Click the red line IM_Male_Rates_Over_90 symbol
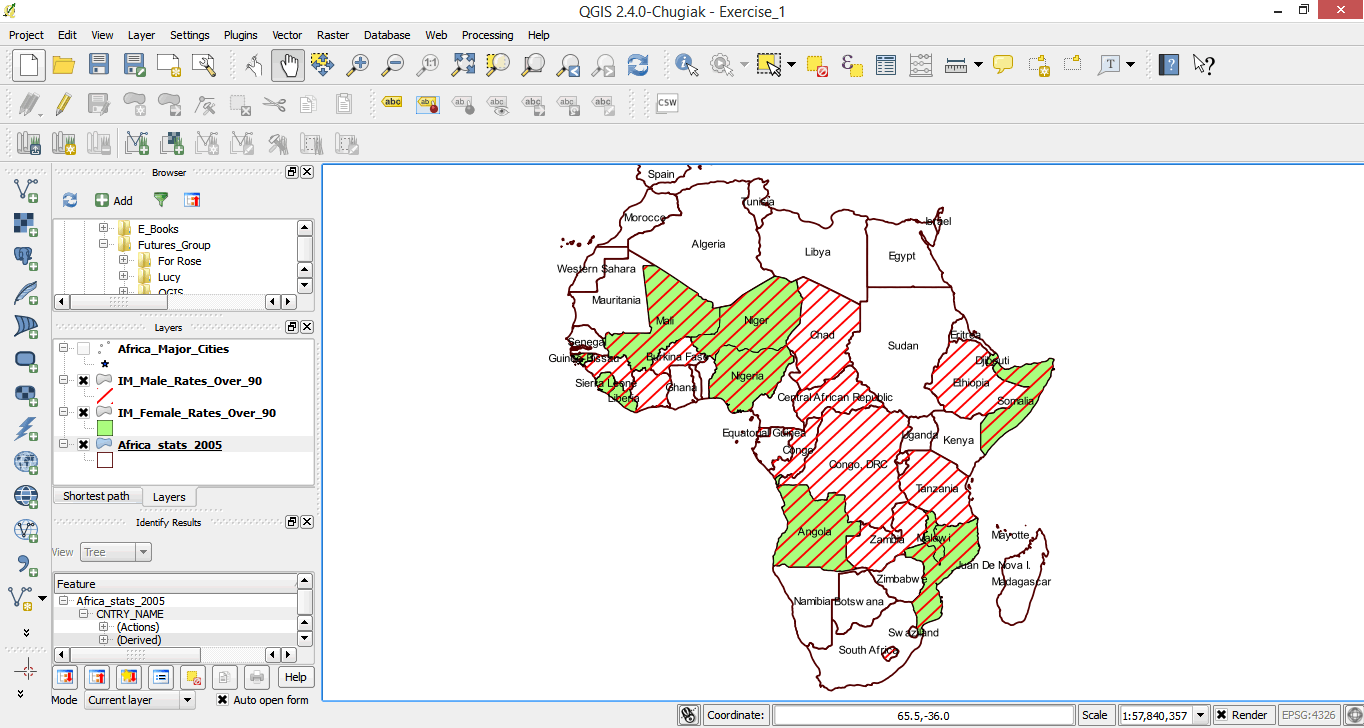 tap(105, 396)
